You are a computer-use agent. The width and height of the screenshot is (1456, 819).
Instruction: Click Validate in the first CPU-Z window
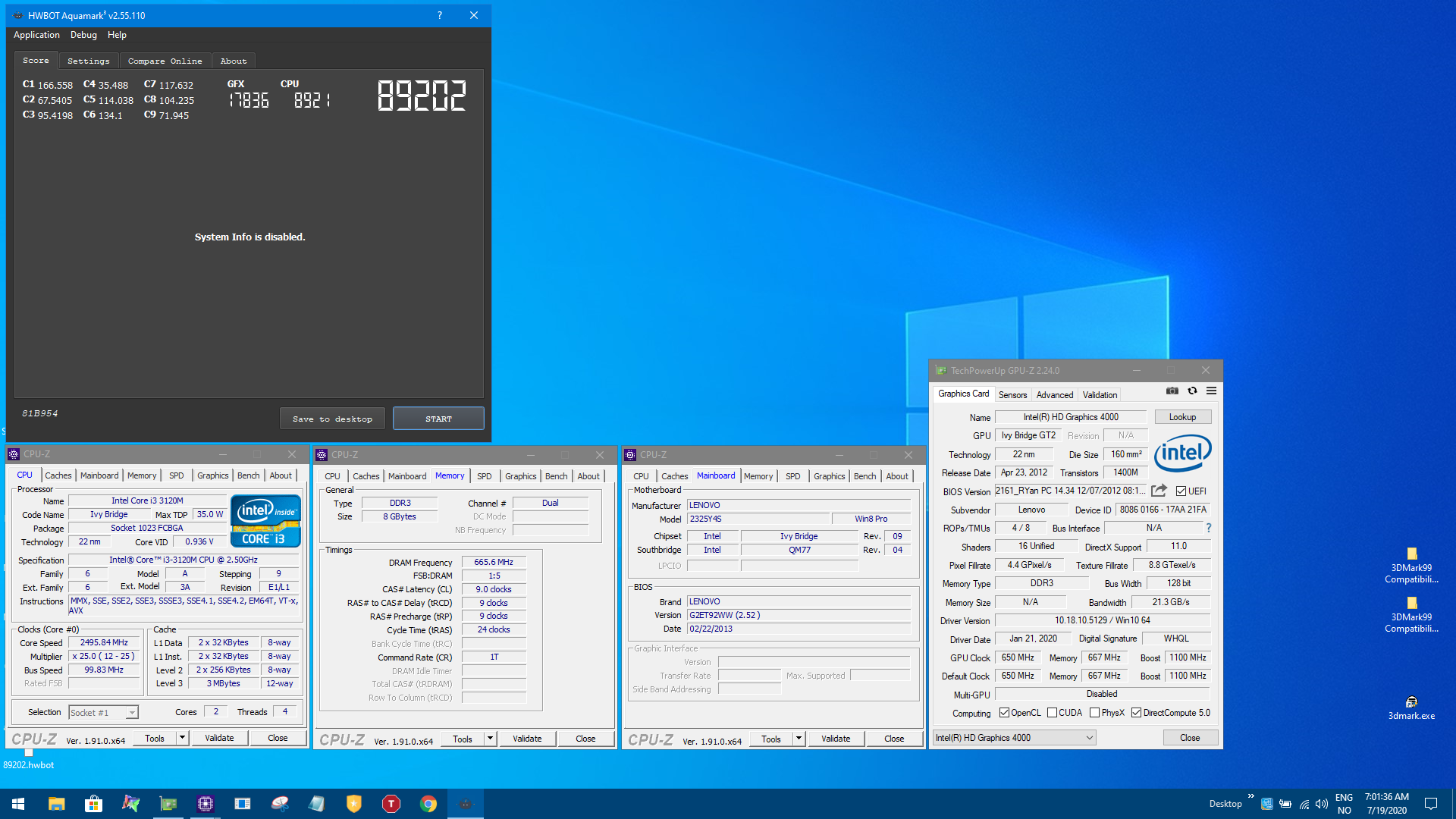click(219, 738)
